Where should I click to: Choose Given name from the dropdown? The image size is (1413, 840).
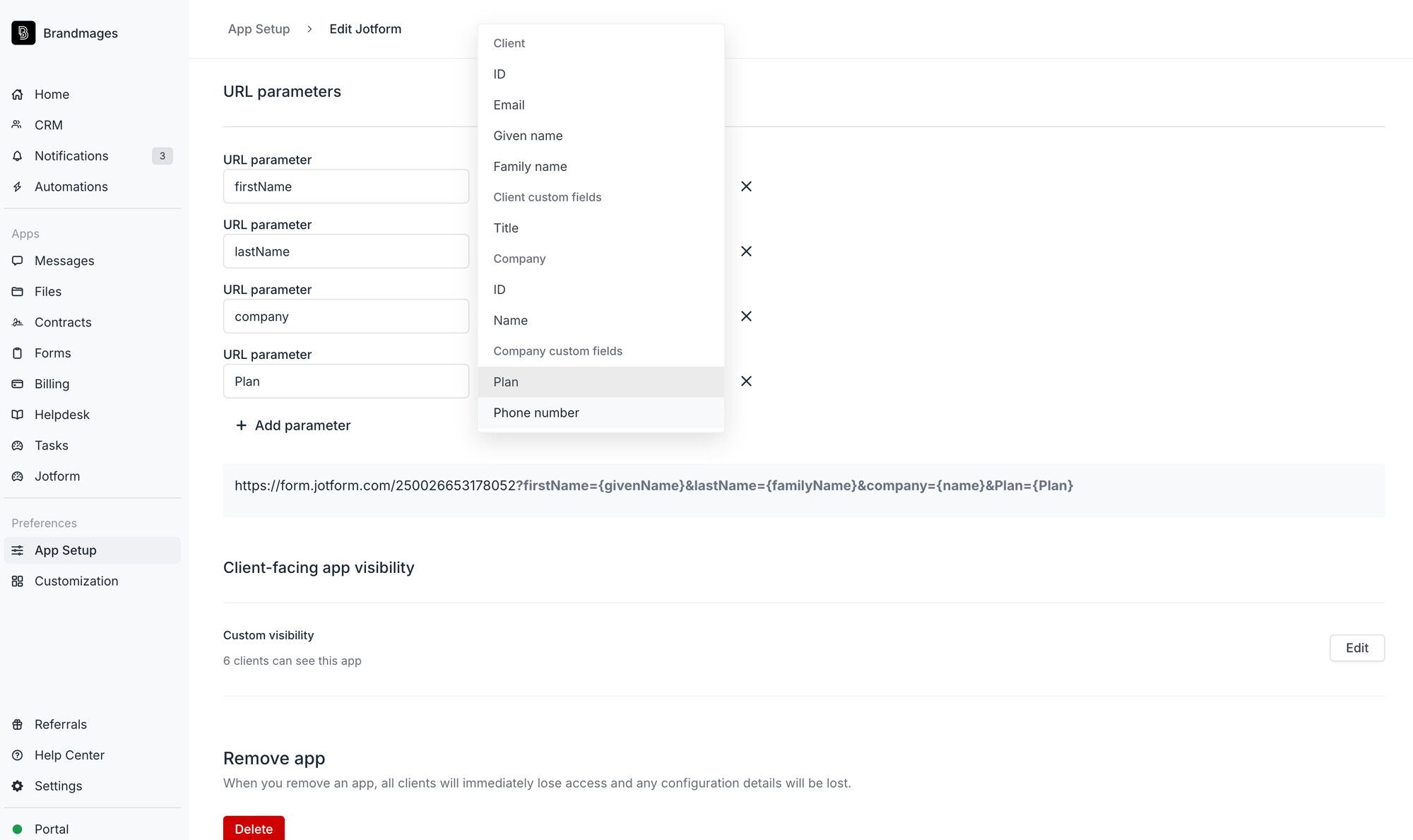528,136
